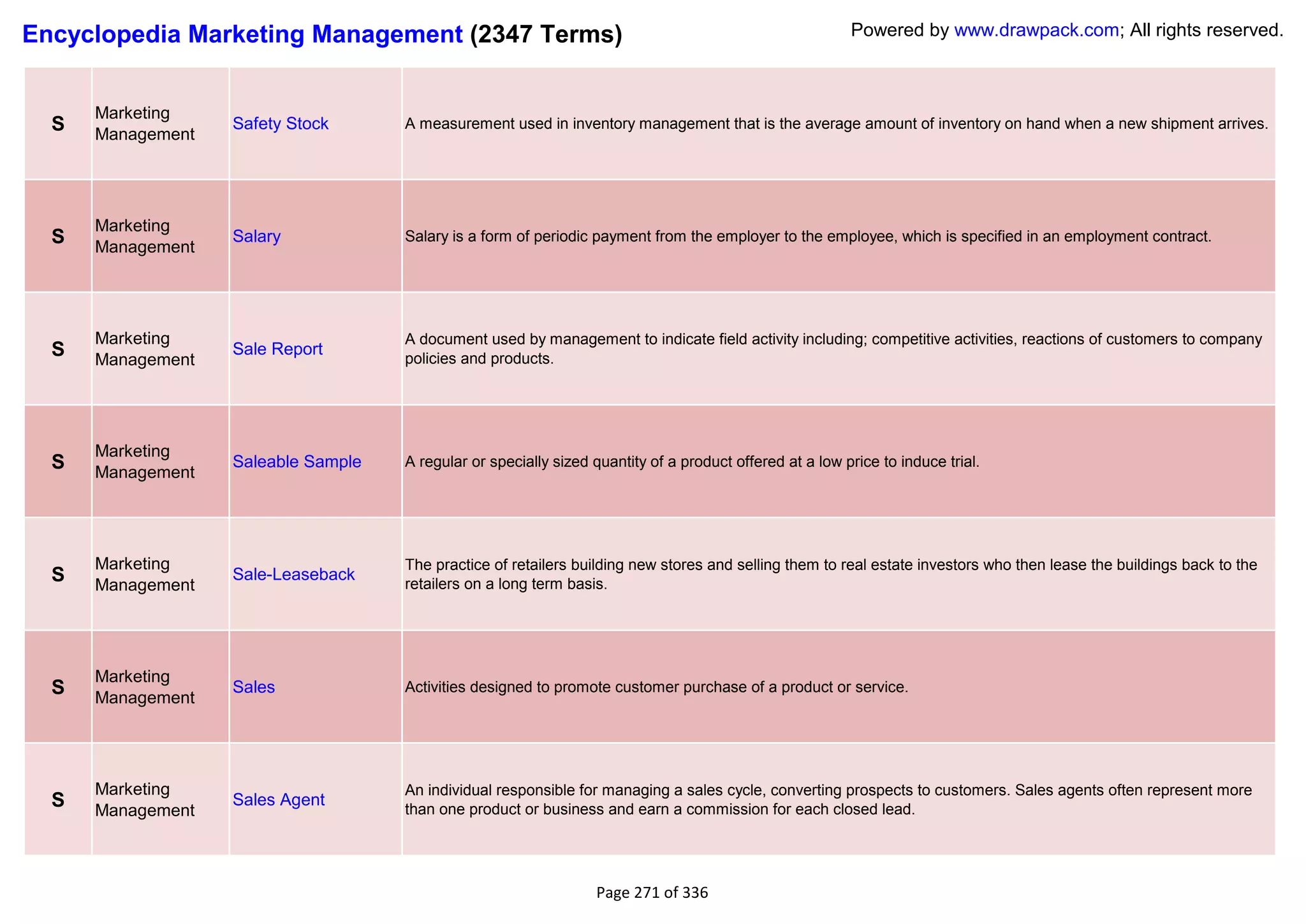The image size is (1306, 924).
Task: Open the Sale Report term link
Action: click(x=277, y=349)
